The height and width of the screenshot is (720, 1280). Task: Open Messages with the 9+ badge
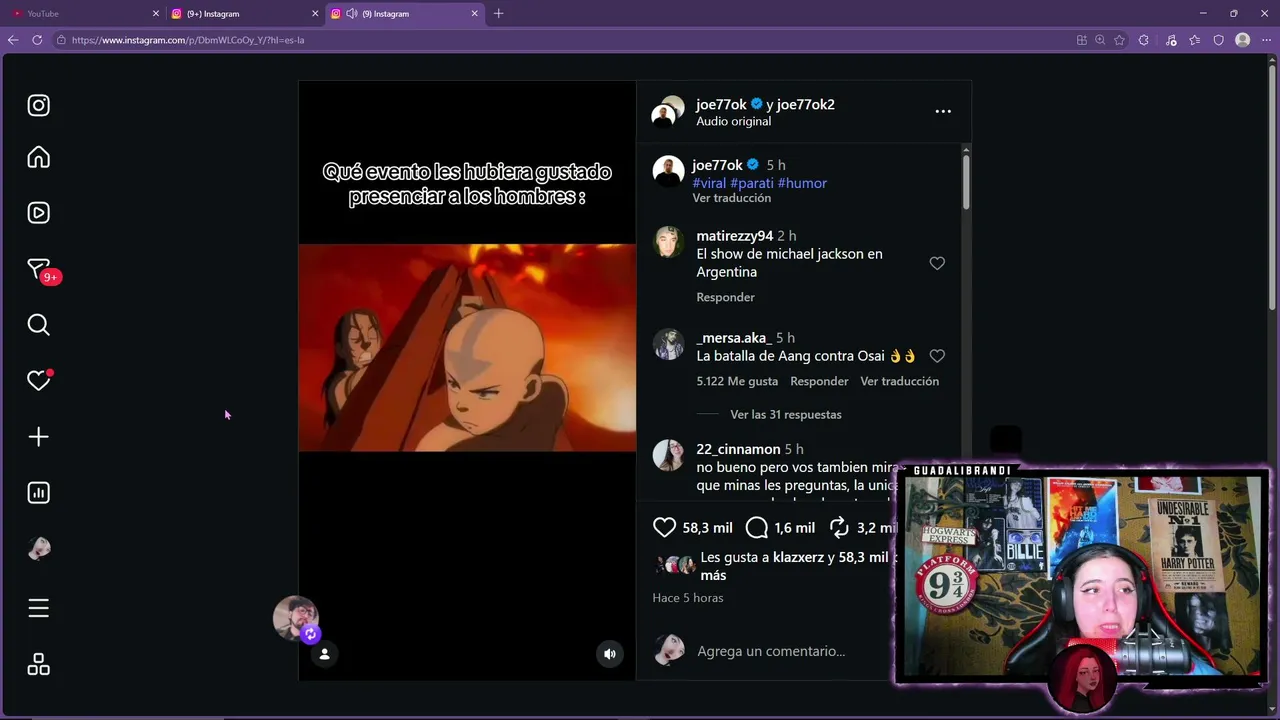(40, 270)
